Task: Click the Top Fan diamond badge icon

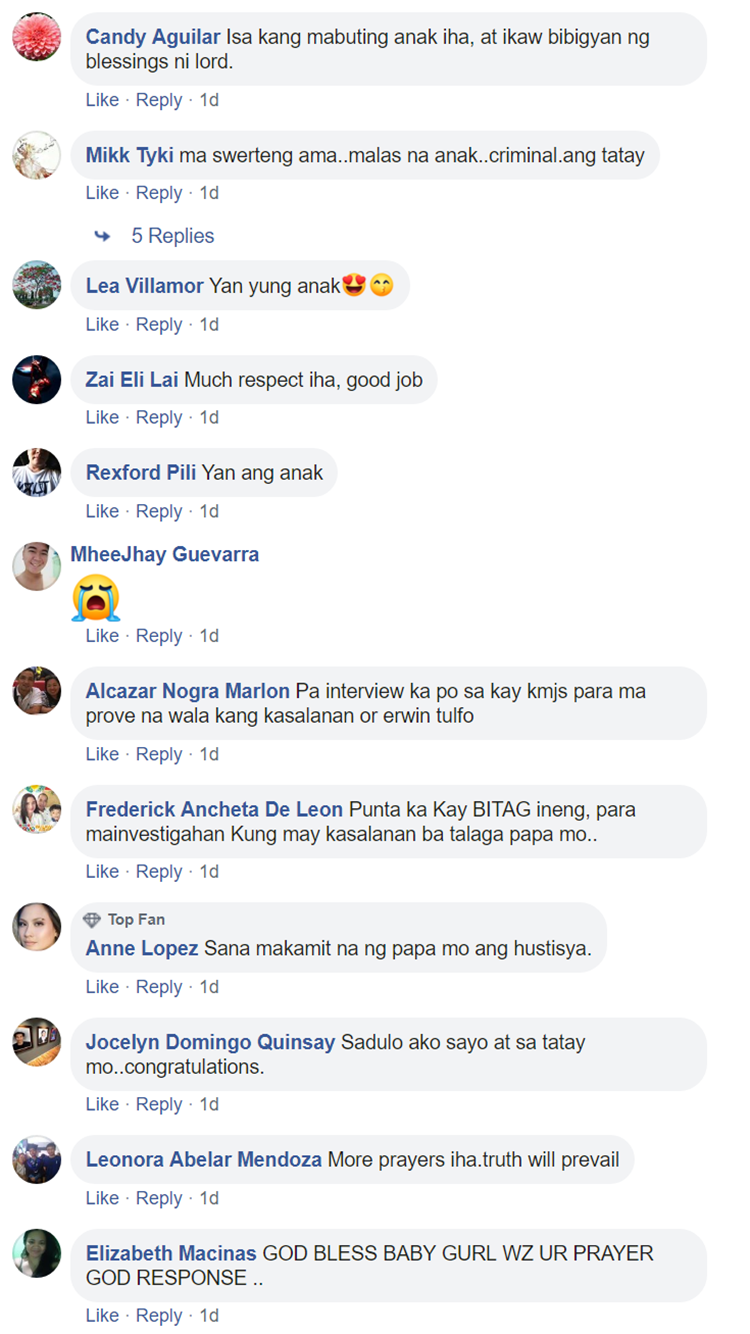Action: tap(92, 920)
